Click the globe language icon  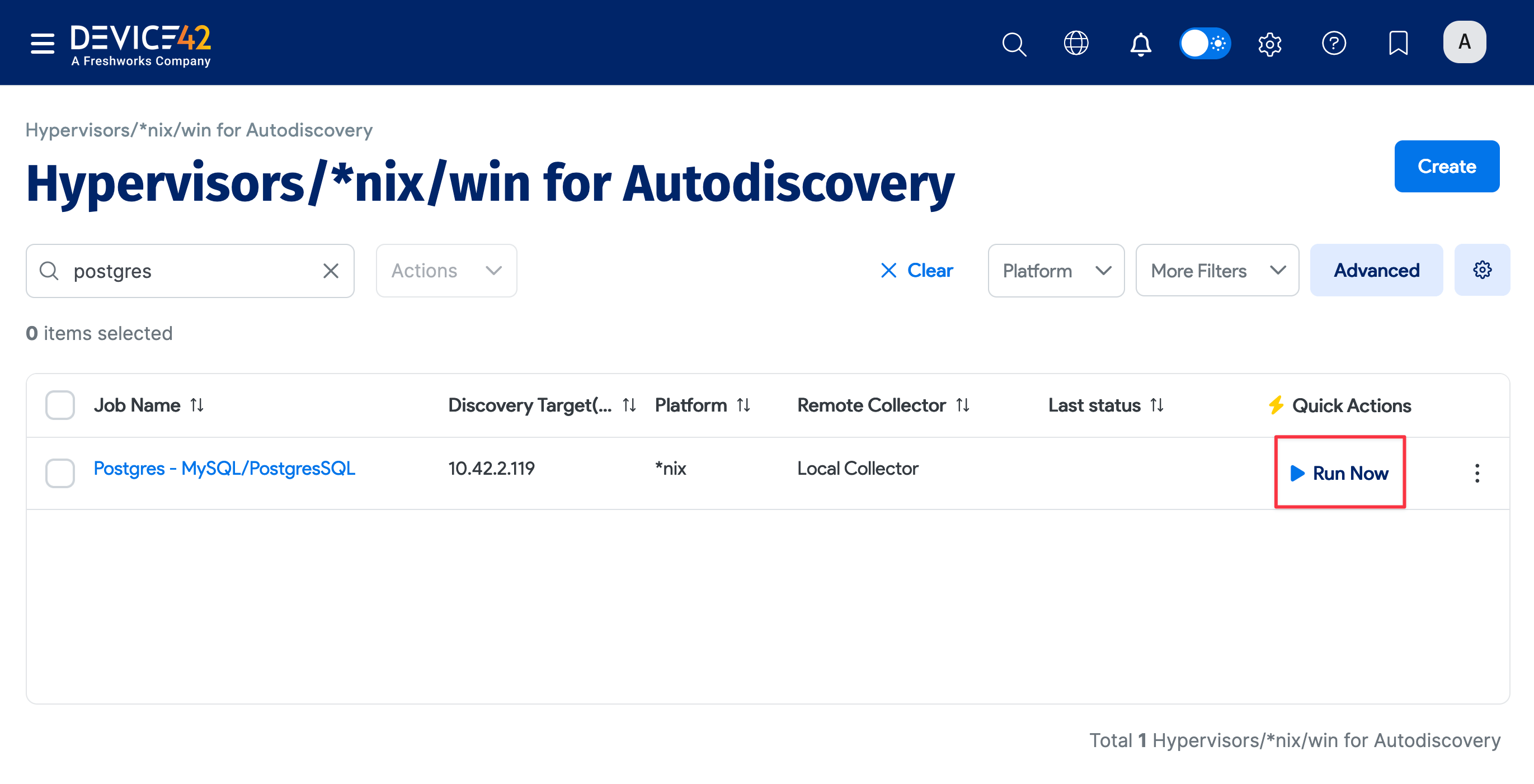[1076, 44]
